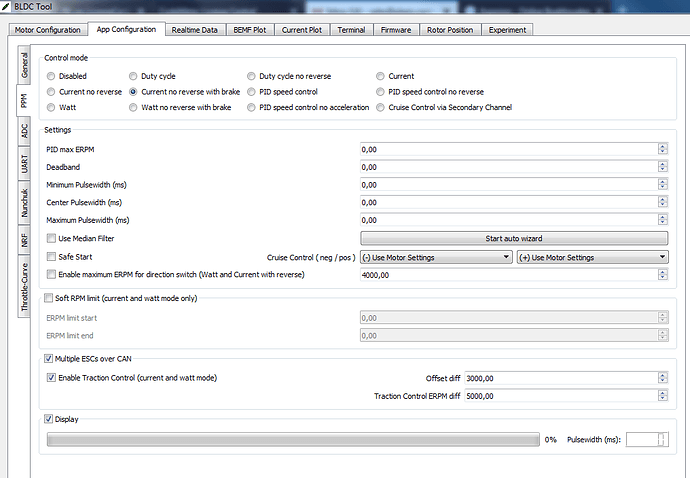This screenshot has height=478, width=690.
Task: Select the ADC side tab
Action: click(x=24, y=130)
